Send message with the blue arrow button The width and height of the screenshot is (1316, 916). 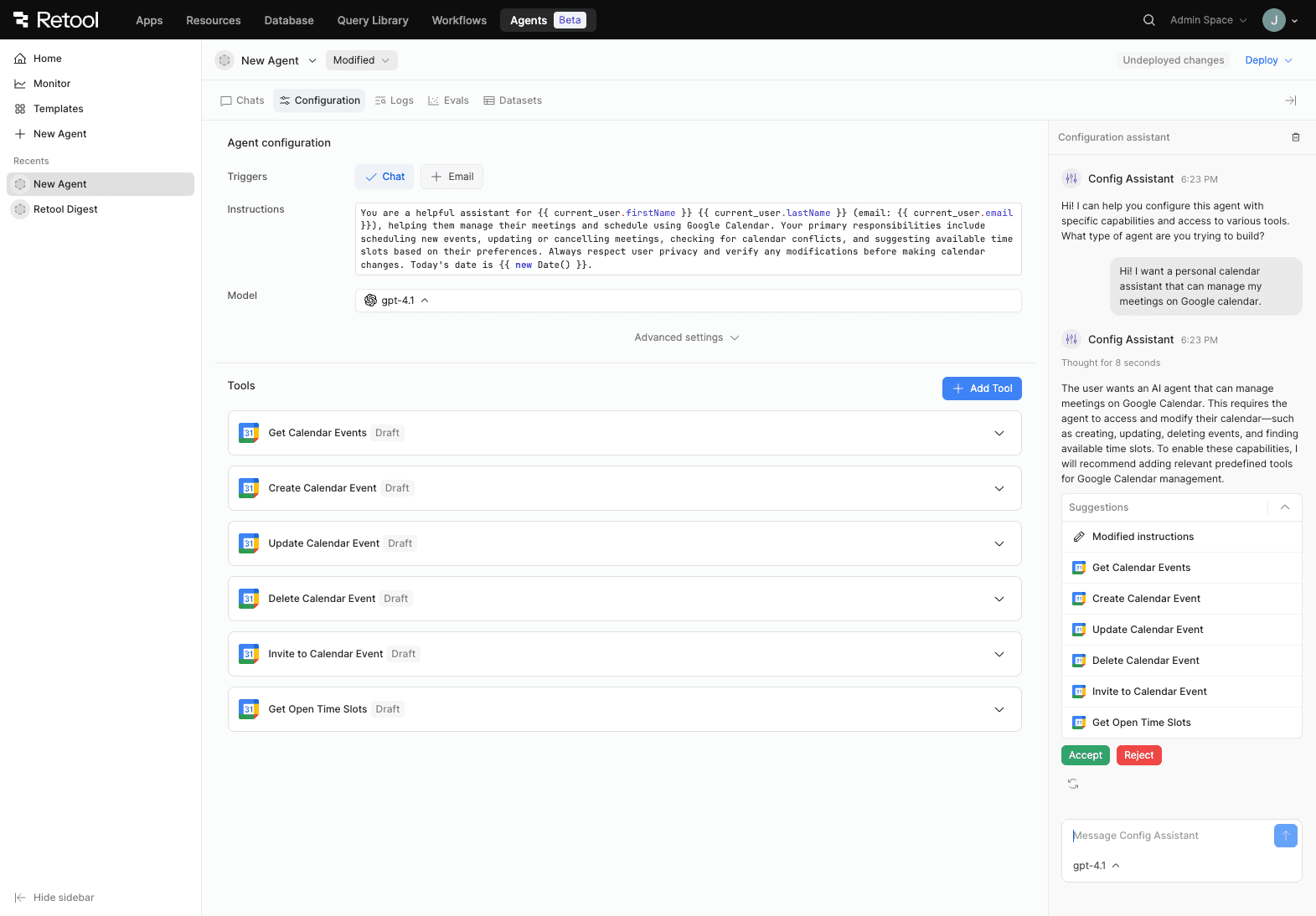click(x=1285, y=836)
